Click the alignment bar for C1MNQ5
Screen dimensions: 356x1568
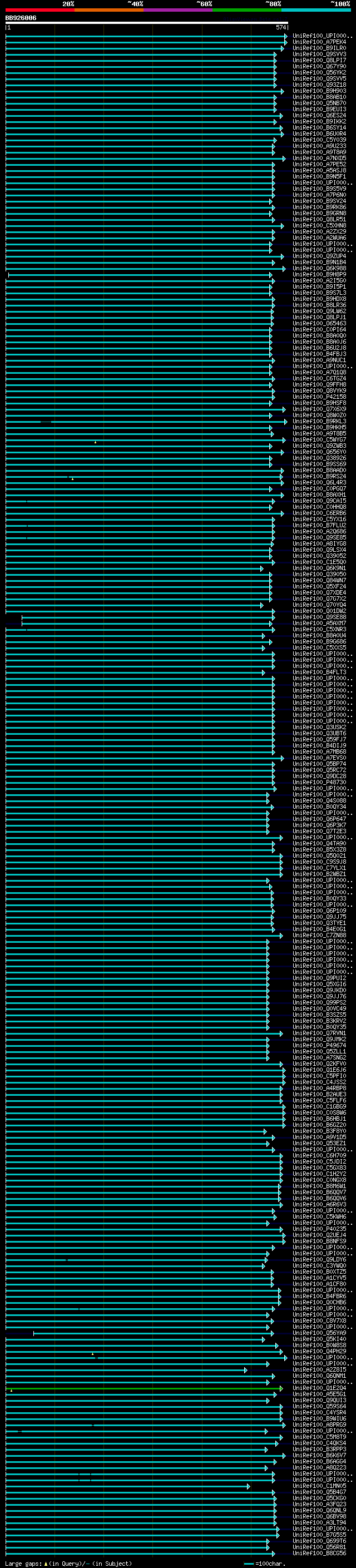(x=128, y=1486)
